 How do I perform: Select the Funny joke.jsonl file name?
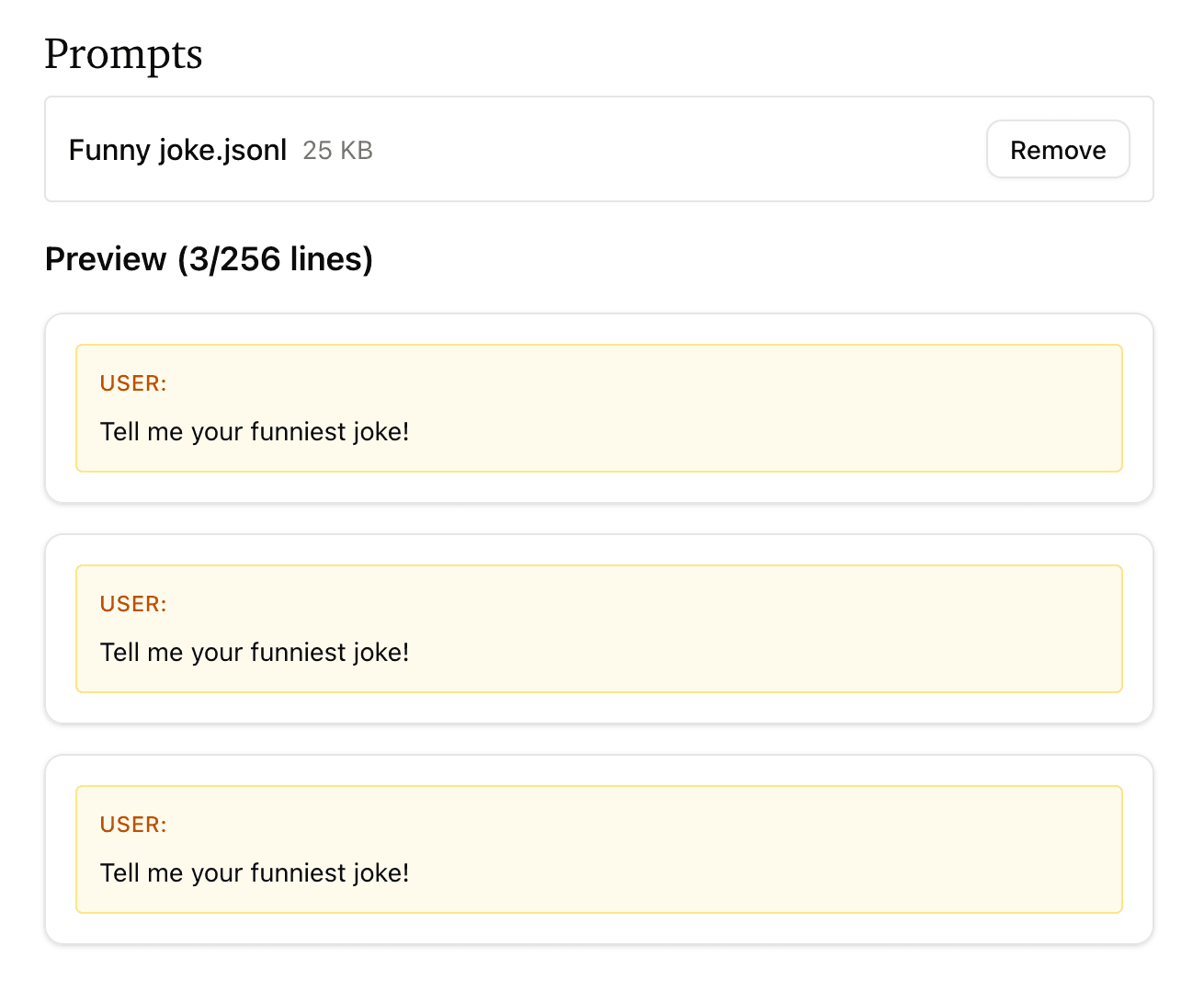coord(177,150)
